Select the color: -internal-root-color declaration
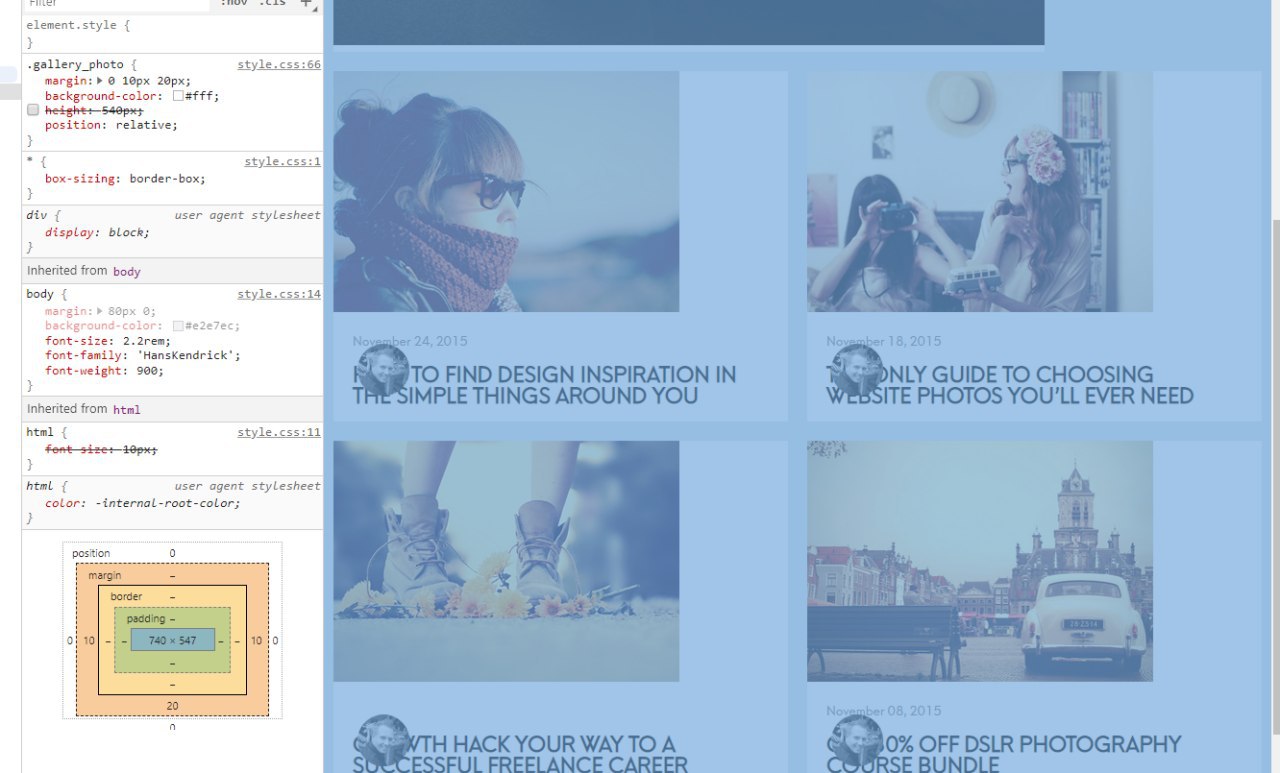1280x773 pixels. click(143, 503)
